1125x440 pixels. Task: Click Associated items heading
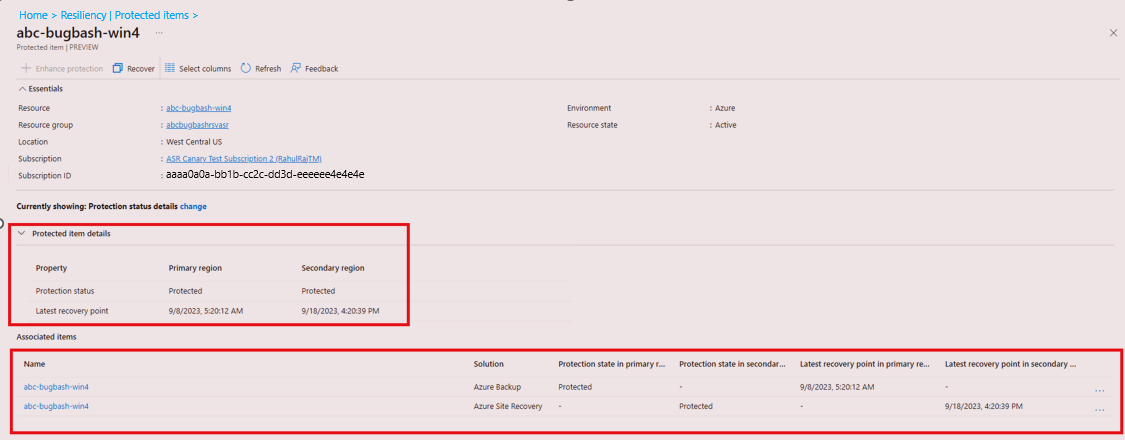(47, 336)
